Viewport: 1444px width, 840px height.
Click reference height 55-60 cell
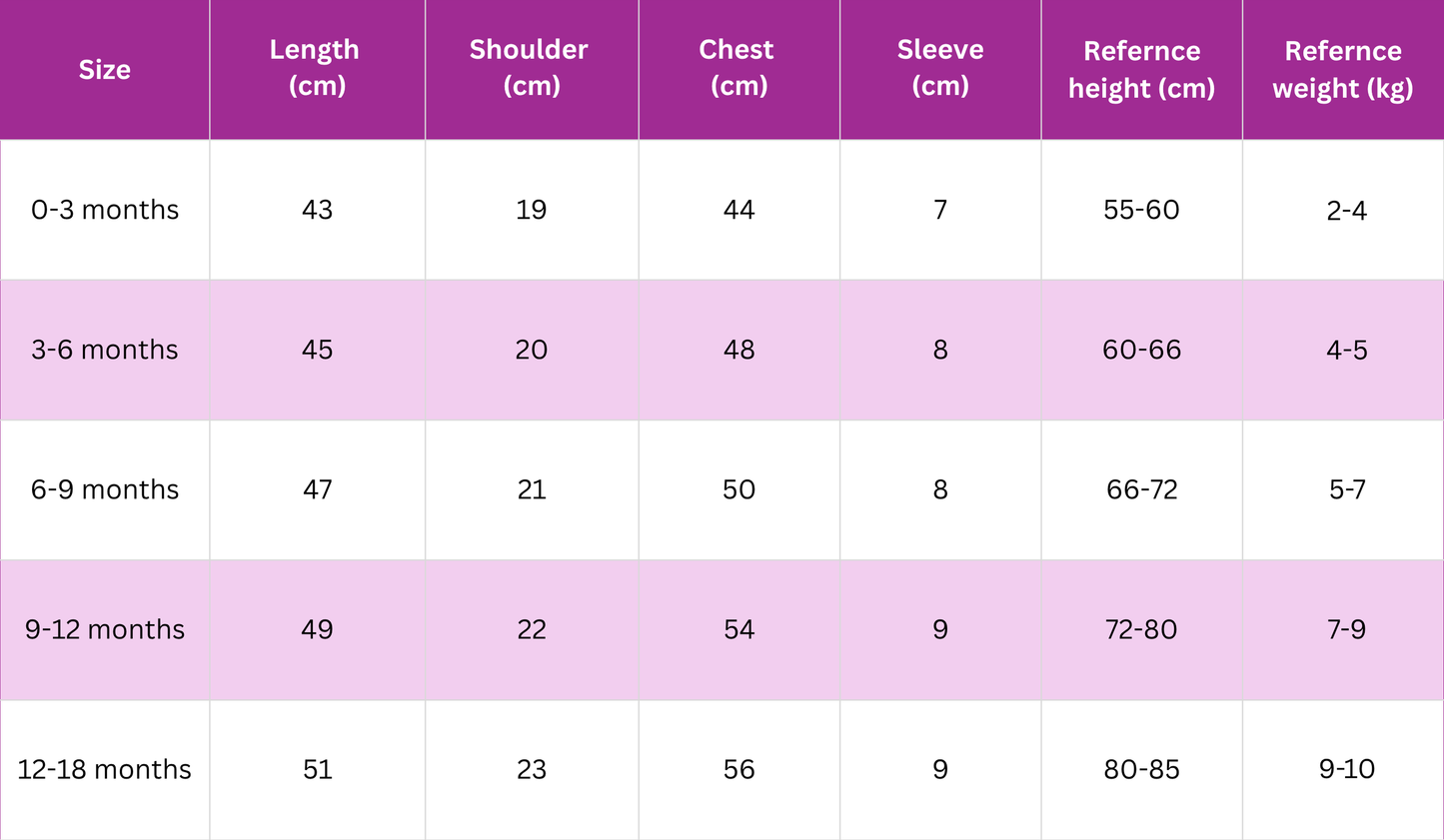tap(1141, 210)
